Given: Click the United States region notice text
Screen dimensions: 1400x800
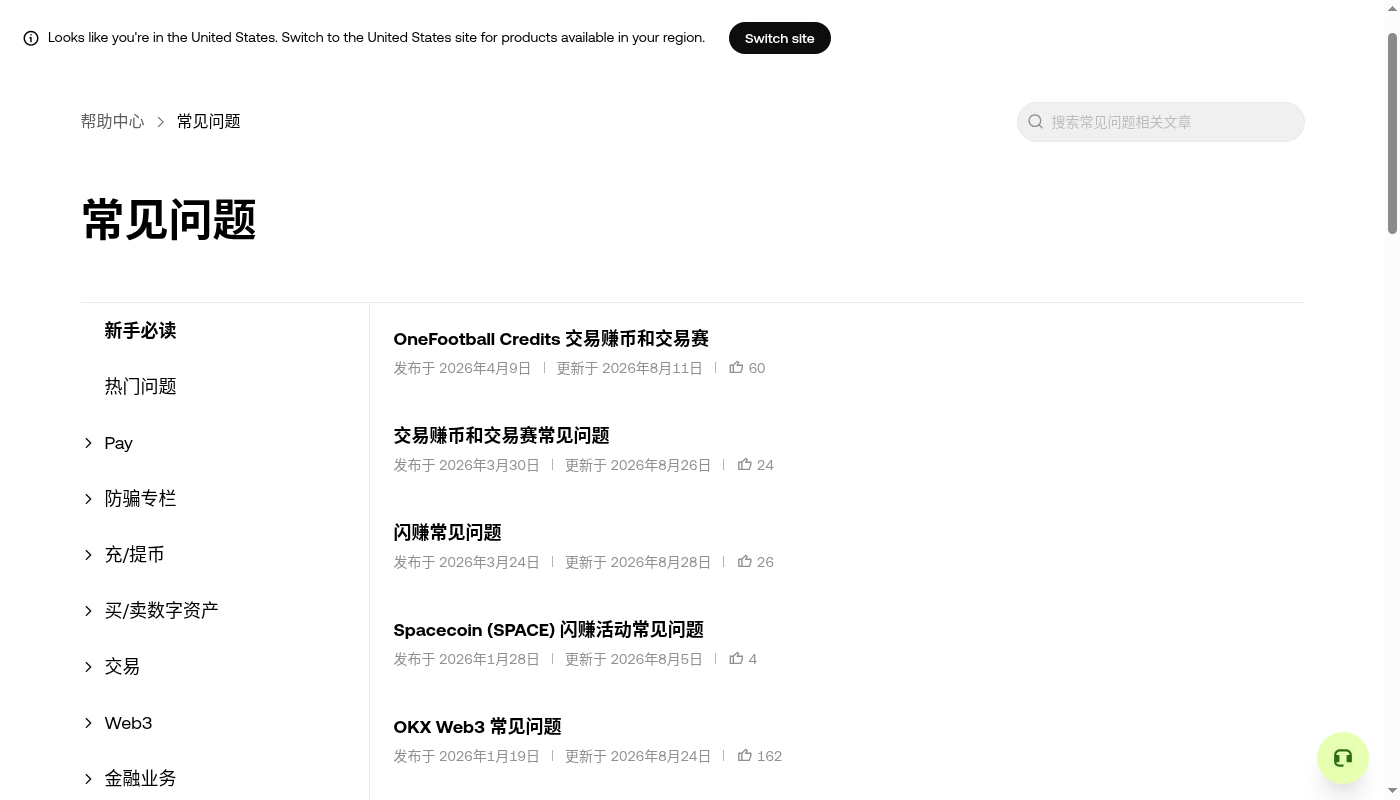Looking at the screenshot, I should click(x=377, y=38).
